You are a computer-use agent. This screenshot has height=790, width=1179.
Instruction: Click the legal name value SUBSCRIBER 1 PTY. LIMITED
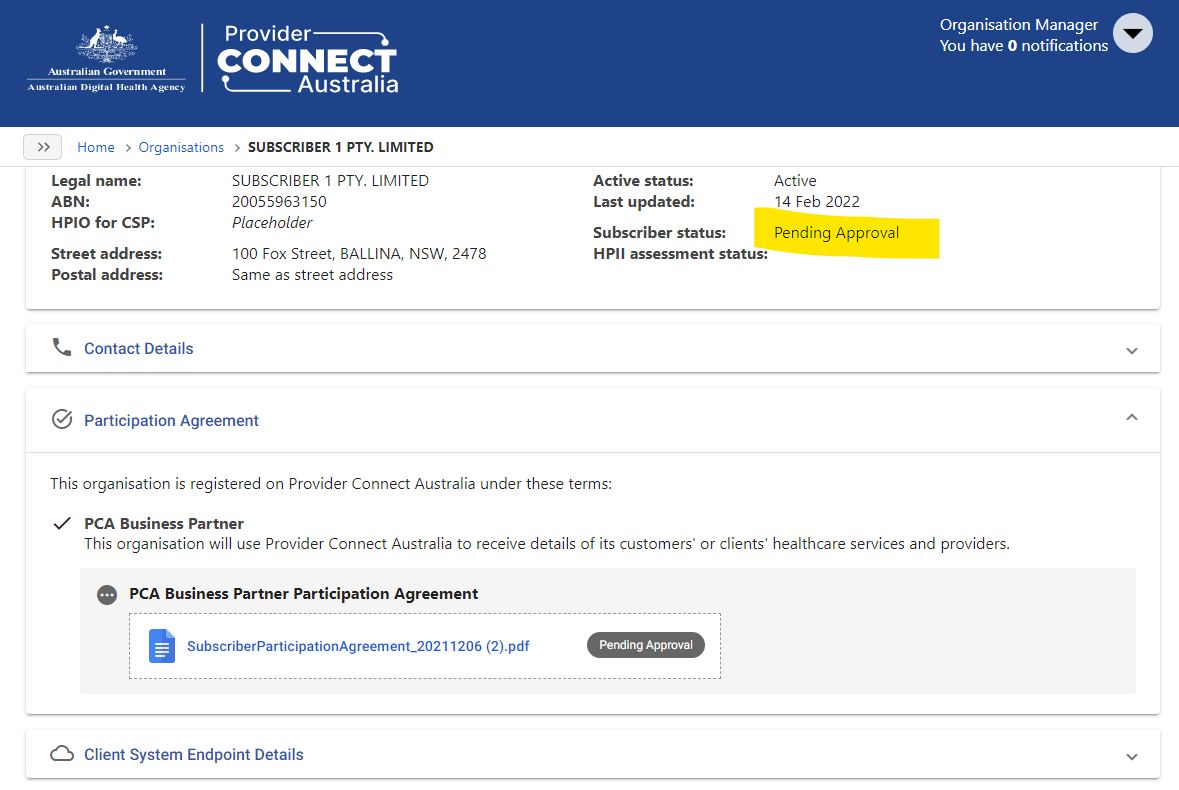[x=330, y=180]
